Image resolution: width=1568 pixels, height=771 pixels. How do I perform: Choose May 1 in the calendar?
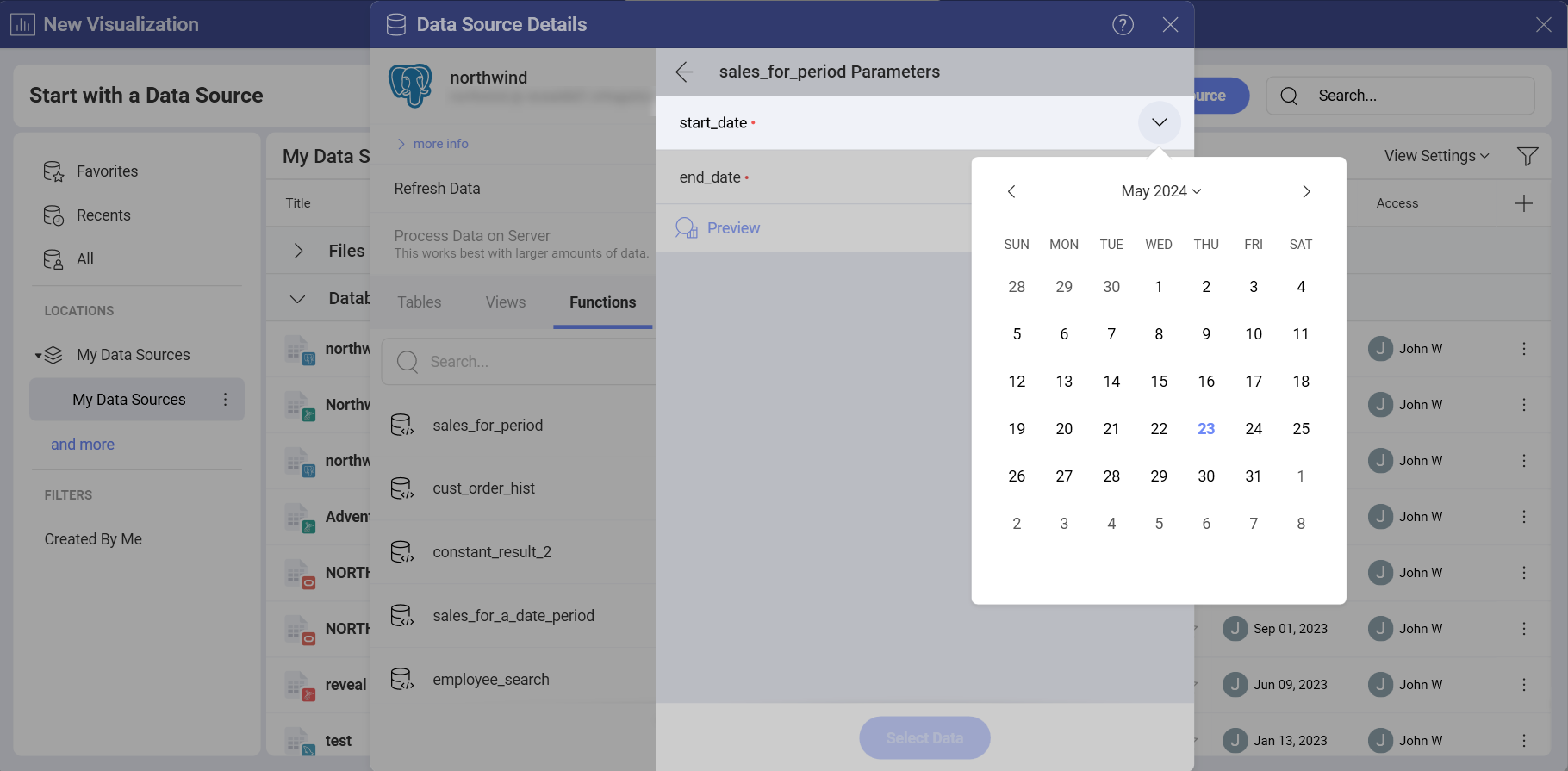1159,287
